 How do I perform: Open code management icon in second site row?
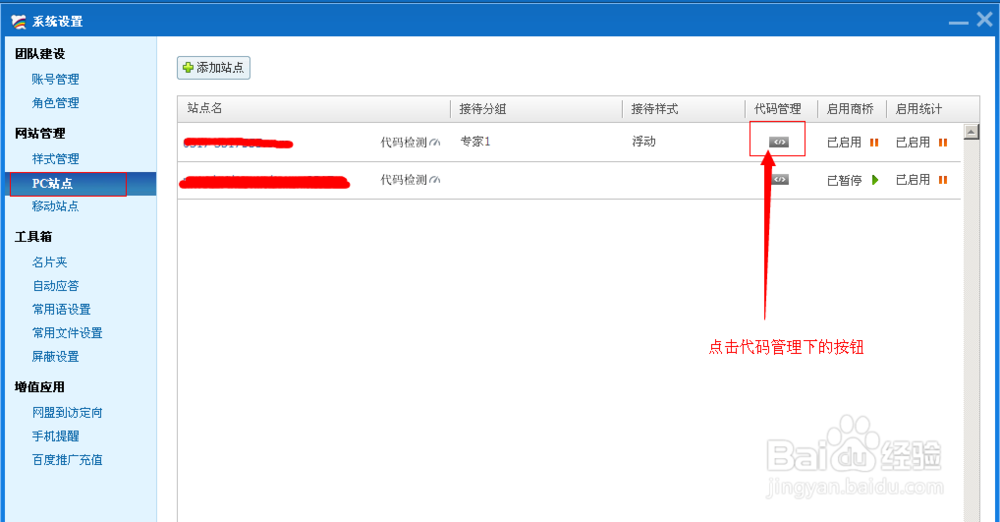pos(780,179)
